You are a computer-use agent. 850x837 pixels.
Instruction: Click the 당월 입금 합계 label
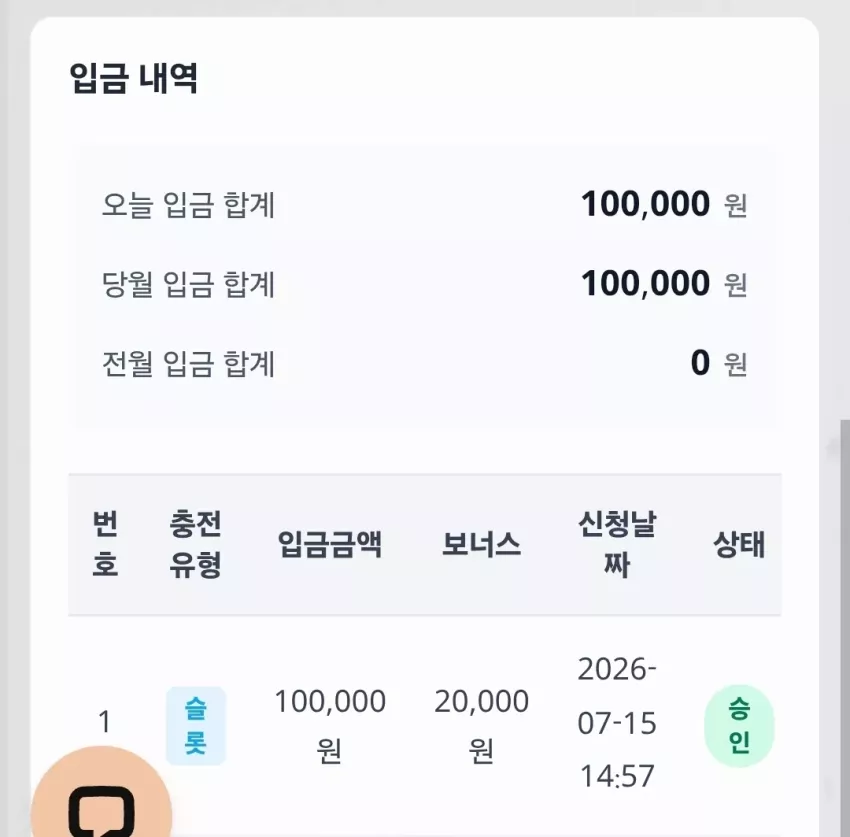[x=189, y=284]
